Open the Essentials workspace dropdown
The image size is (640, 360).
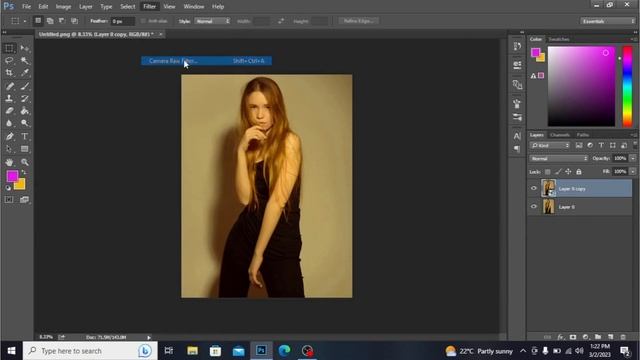point(608,21)
